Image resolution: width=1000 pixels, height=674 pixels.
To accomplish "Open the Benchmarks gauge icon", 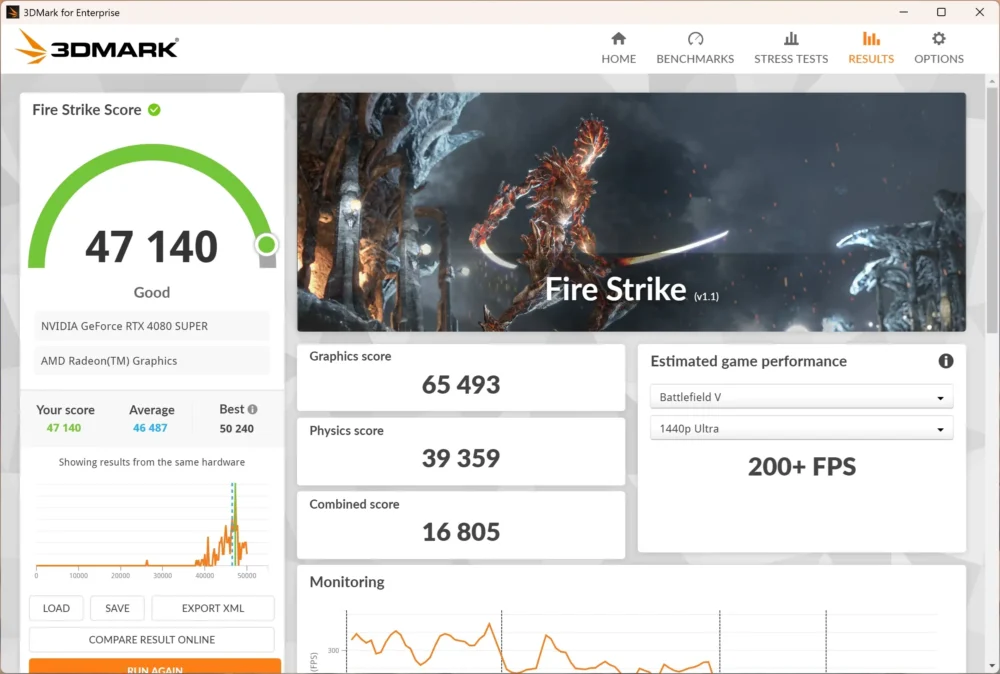I will pyautogui.click(x=695, y=39).
